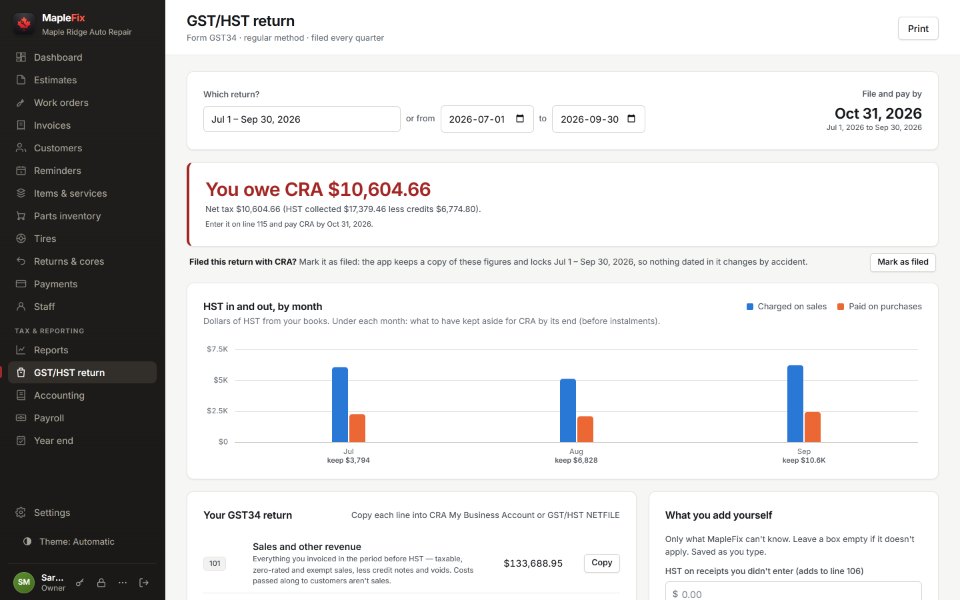Open Settings page
This screenshot has width=960, height=600.
82,512
